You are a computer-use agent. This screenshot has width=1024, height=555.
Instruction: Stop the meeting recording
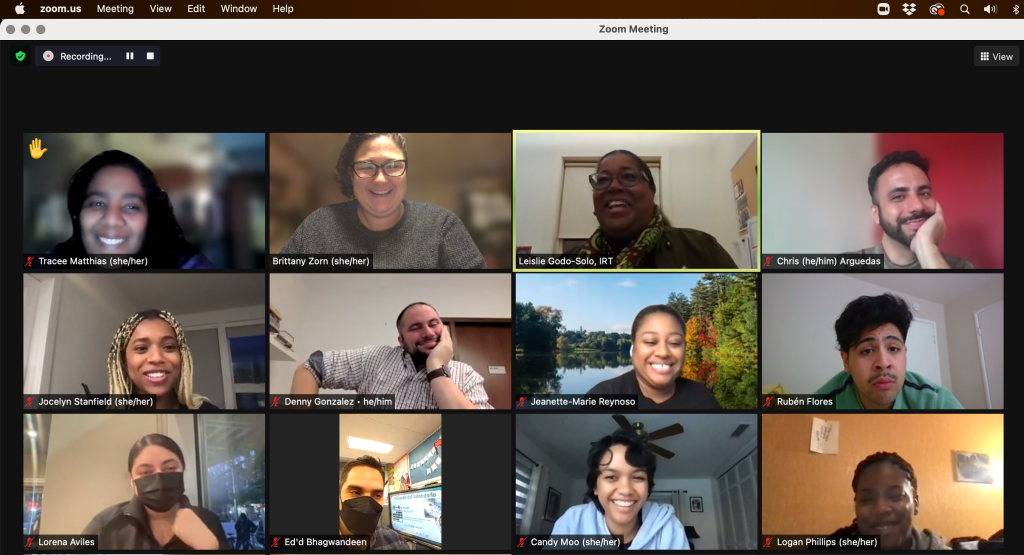pyautogui.click(x=150, y=56)
